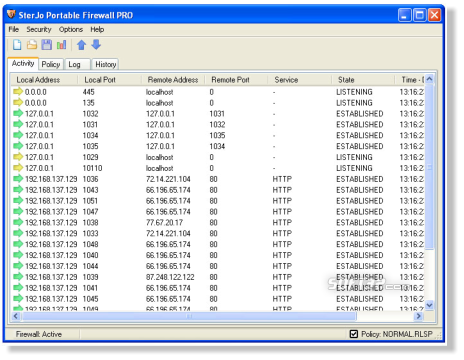
Task: Click the horizontal scrollbar right arrow
Action: pyautogui.click(x=419, y=316)
